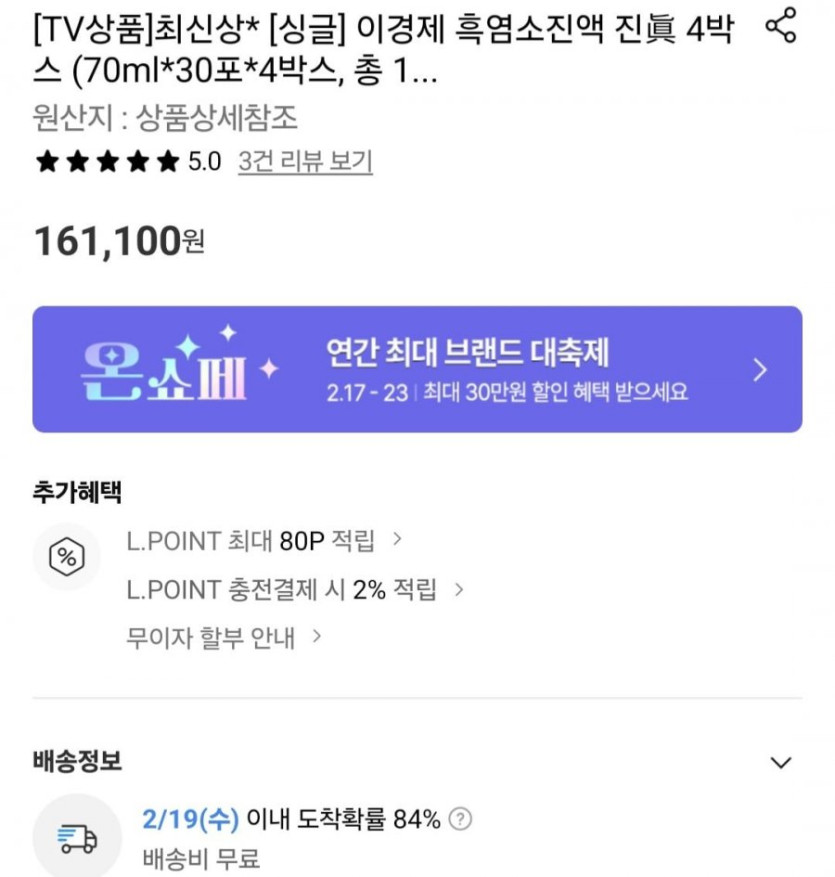Click the right arrow on the brand festival banner
The height and width of the screenshot is (877, 835).
(760, 370)
